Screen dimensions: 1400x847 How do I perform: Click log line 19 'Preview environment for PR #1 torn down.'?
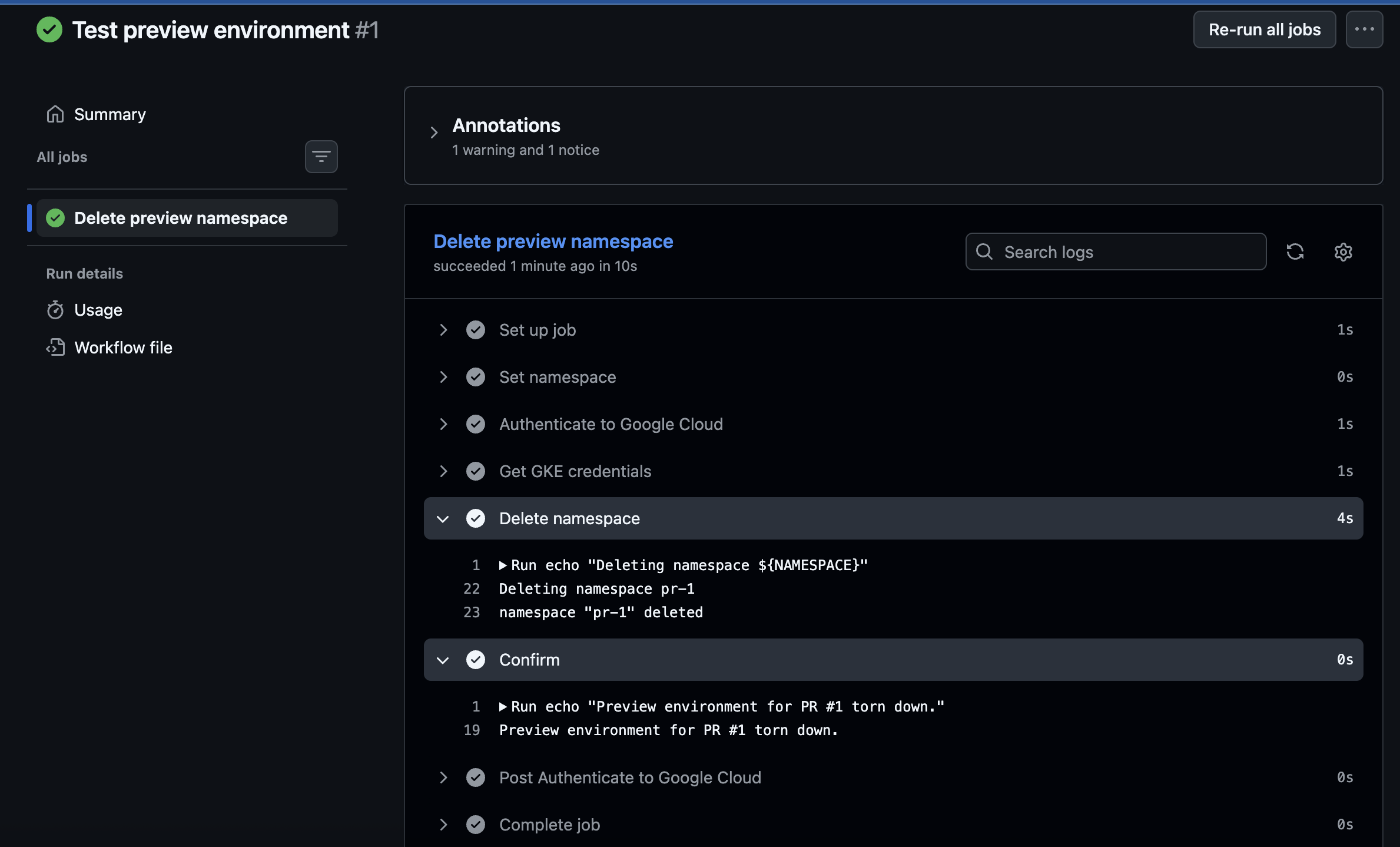pyautogui.click(x=669, y=730)
